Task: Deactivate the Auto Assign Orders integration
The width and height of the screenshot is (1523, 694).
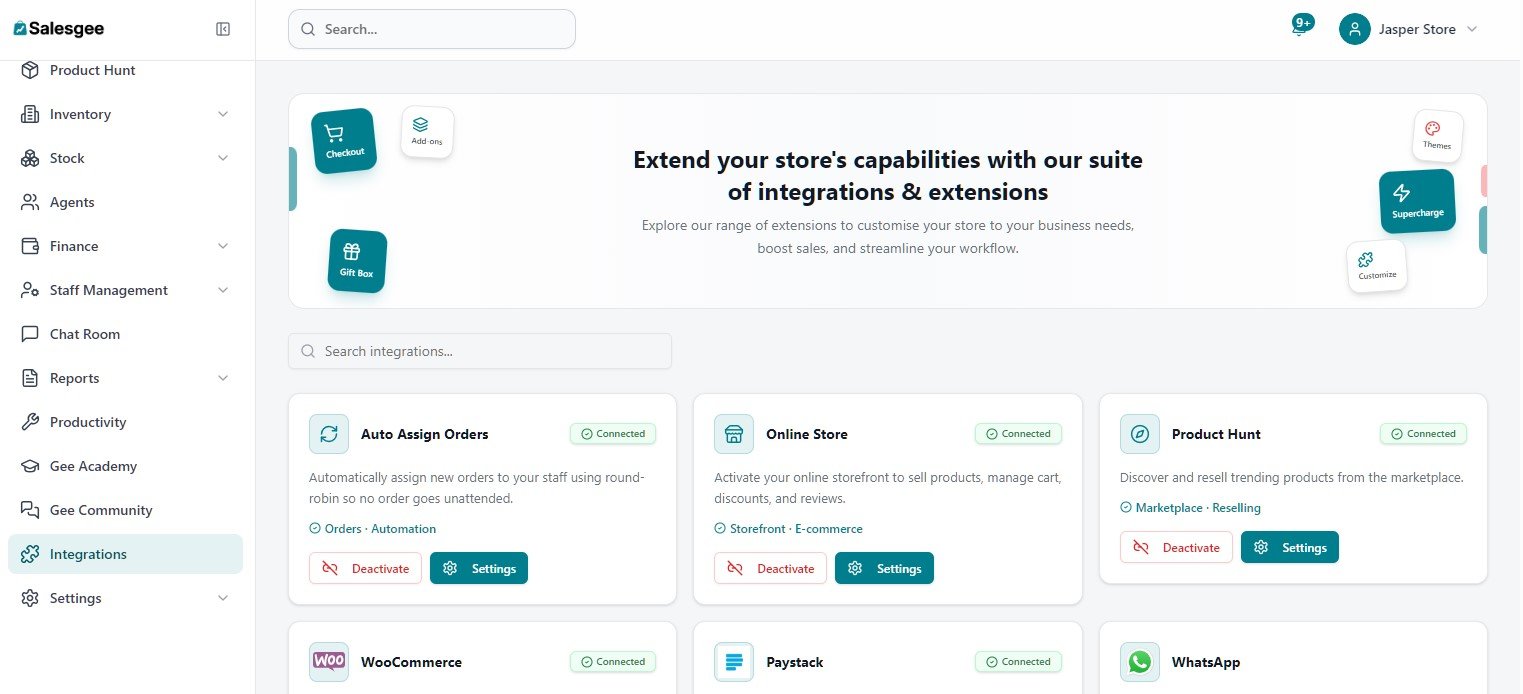Action: click(365, 568)
